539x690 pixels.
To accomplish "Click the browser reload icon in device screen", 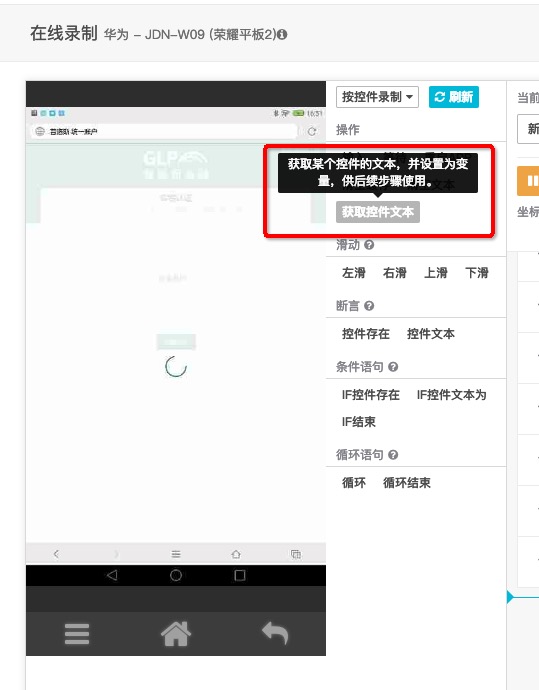I will pyautogui.click(x=312, y=131).
